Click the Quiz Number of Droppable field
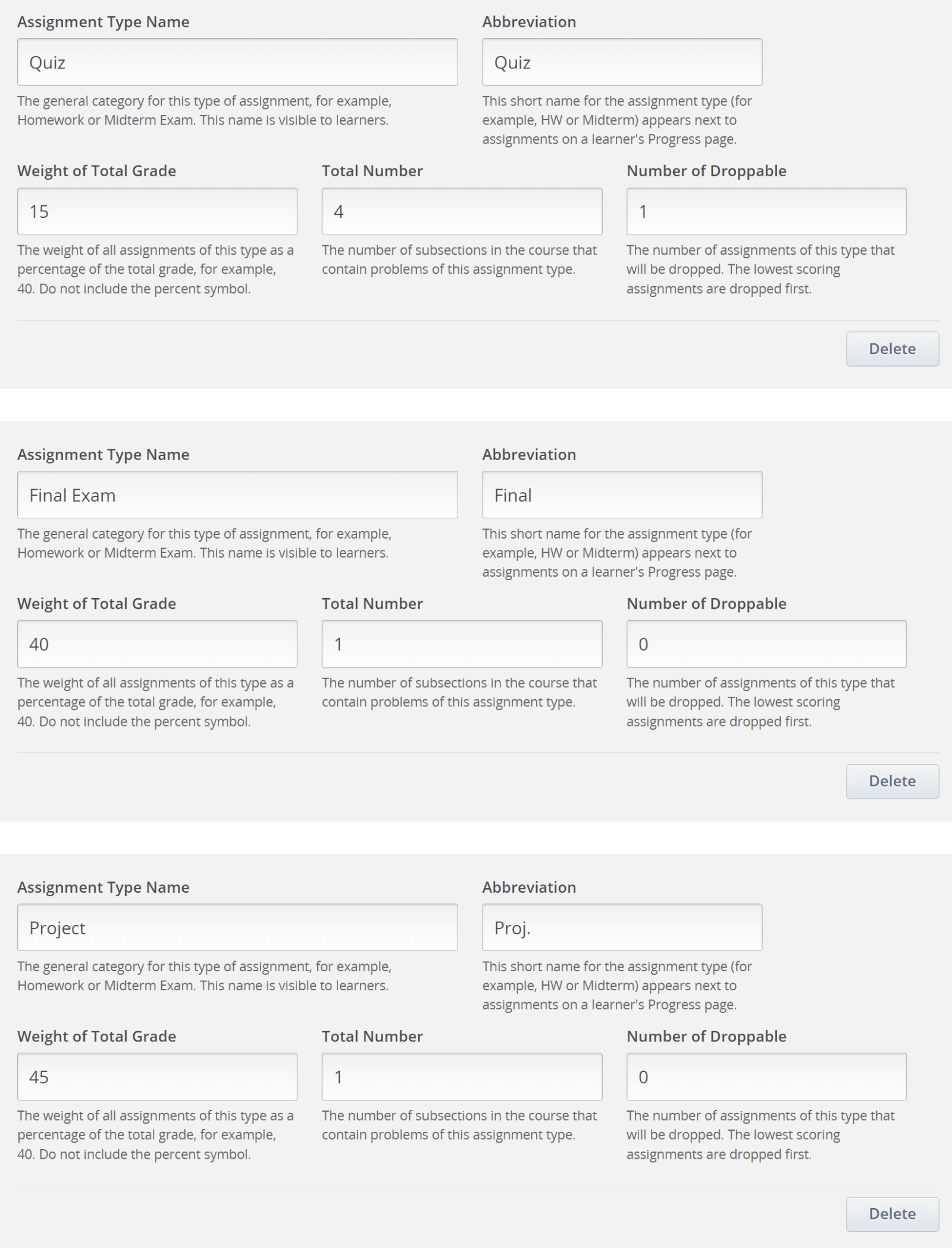The height and width of the screenshot is (1248, 952). pos(765,211)
